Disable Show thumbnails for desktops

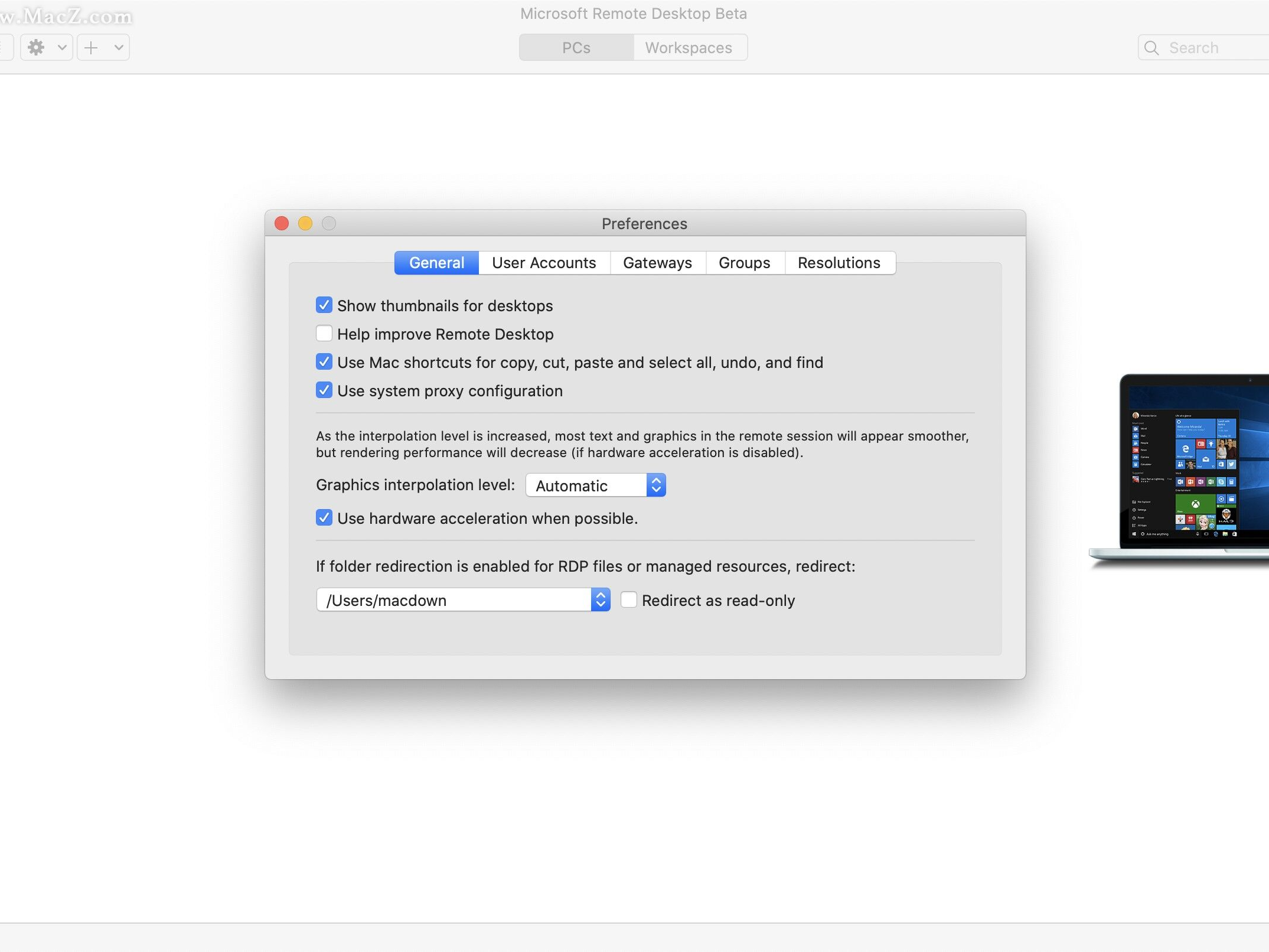[324, 305]
